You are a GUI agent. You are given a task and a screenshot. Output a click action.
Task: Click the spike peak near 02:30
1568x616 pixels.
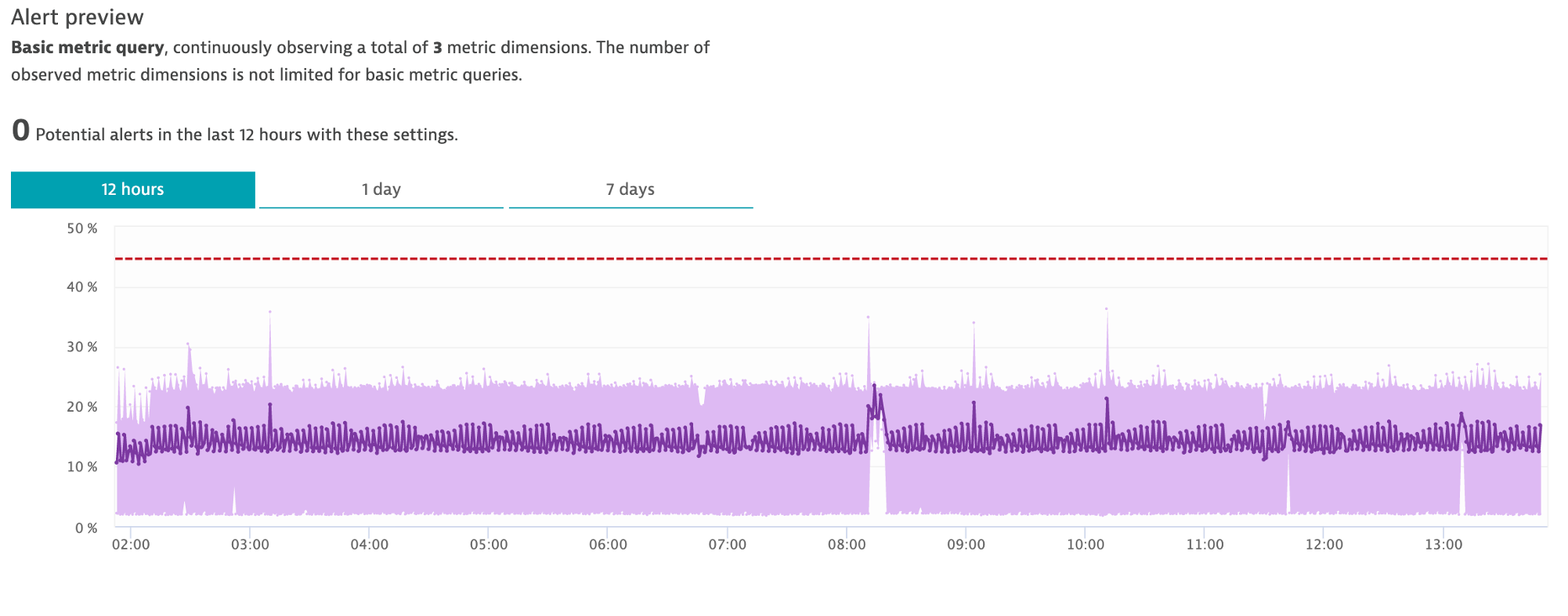(x=188, y=345)
